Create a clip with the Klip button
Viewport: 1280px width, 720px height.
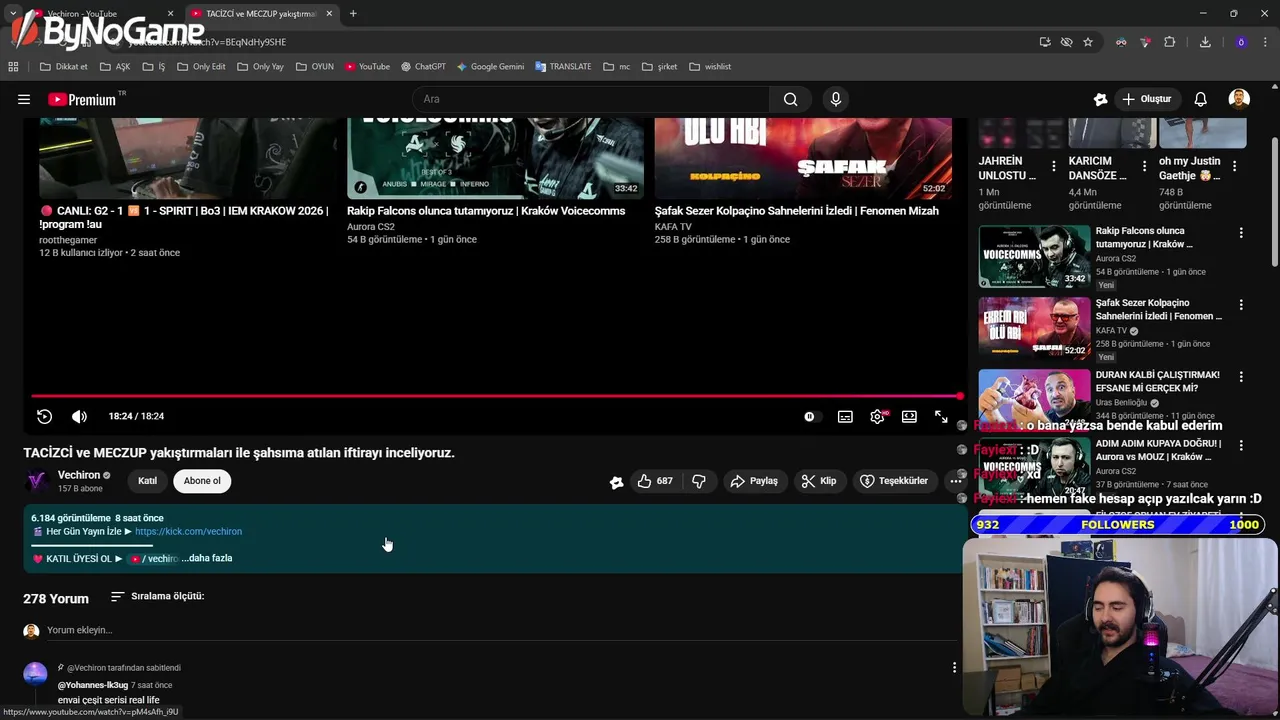click(x=818, y=481)
